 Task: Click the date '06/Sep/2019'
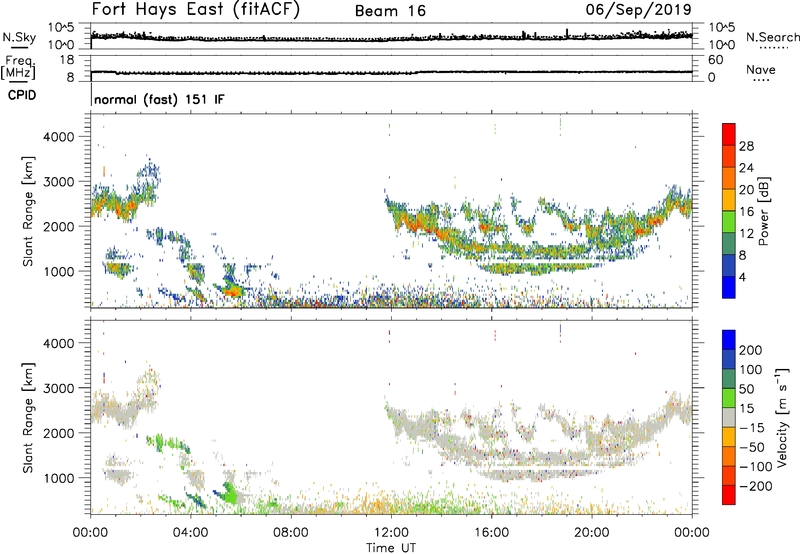coord(639,10)
